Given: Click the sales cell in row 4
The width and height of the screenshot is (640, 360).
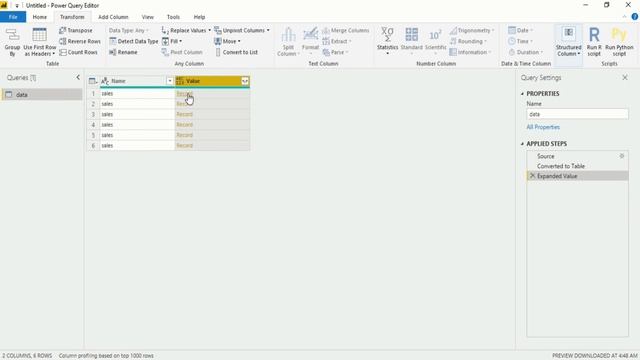Looking at the screenshot, I should (137, 124).
